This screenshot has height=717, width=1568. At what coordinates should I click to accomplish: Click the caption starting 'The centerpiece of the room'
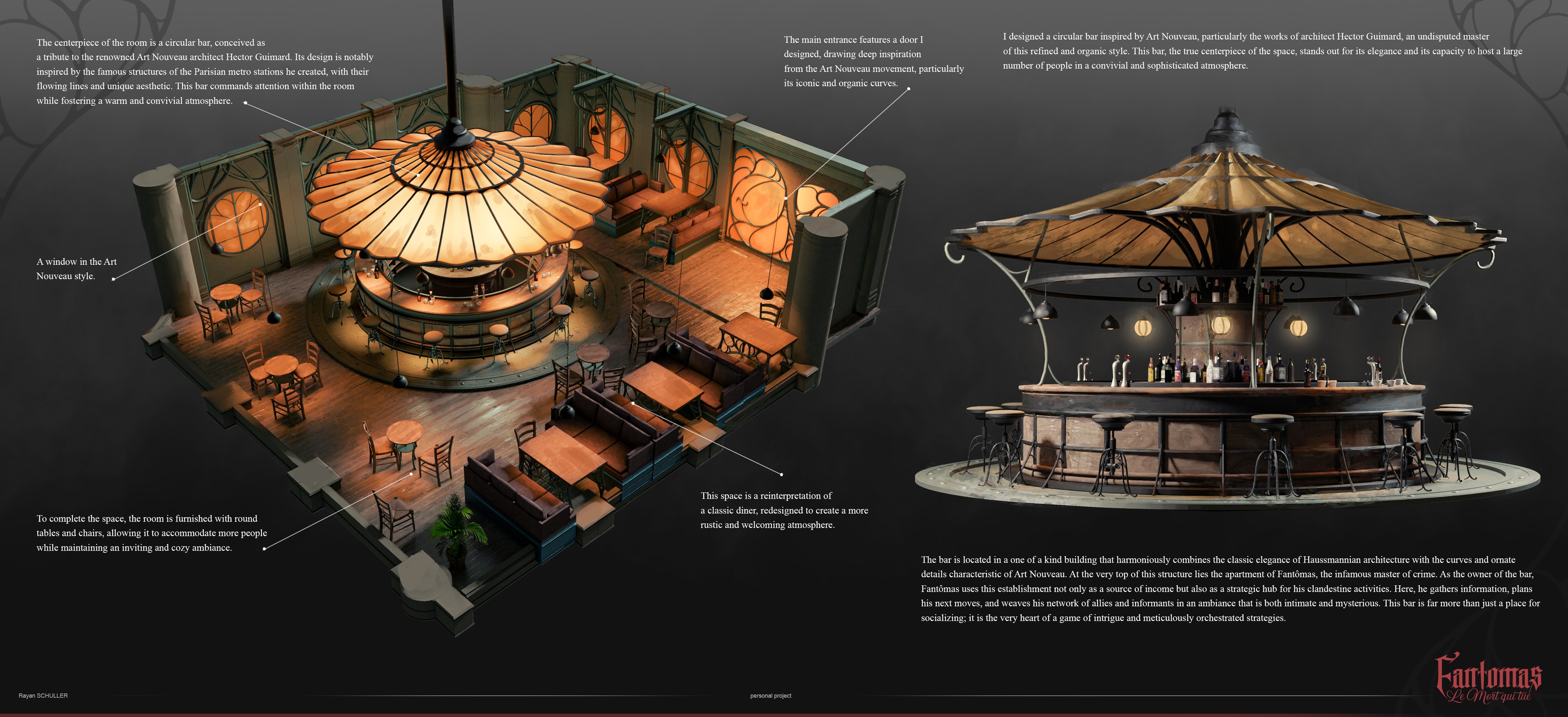(205, 71)
